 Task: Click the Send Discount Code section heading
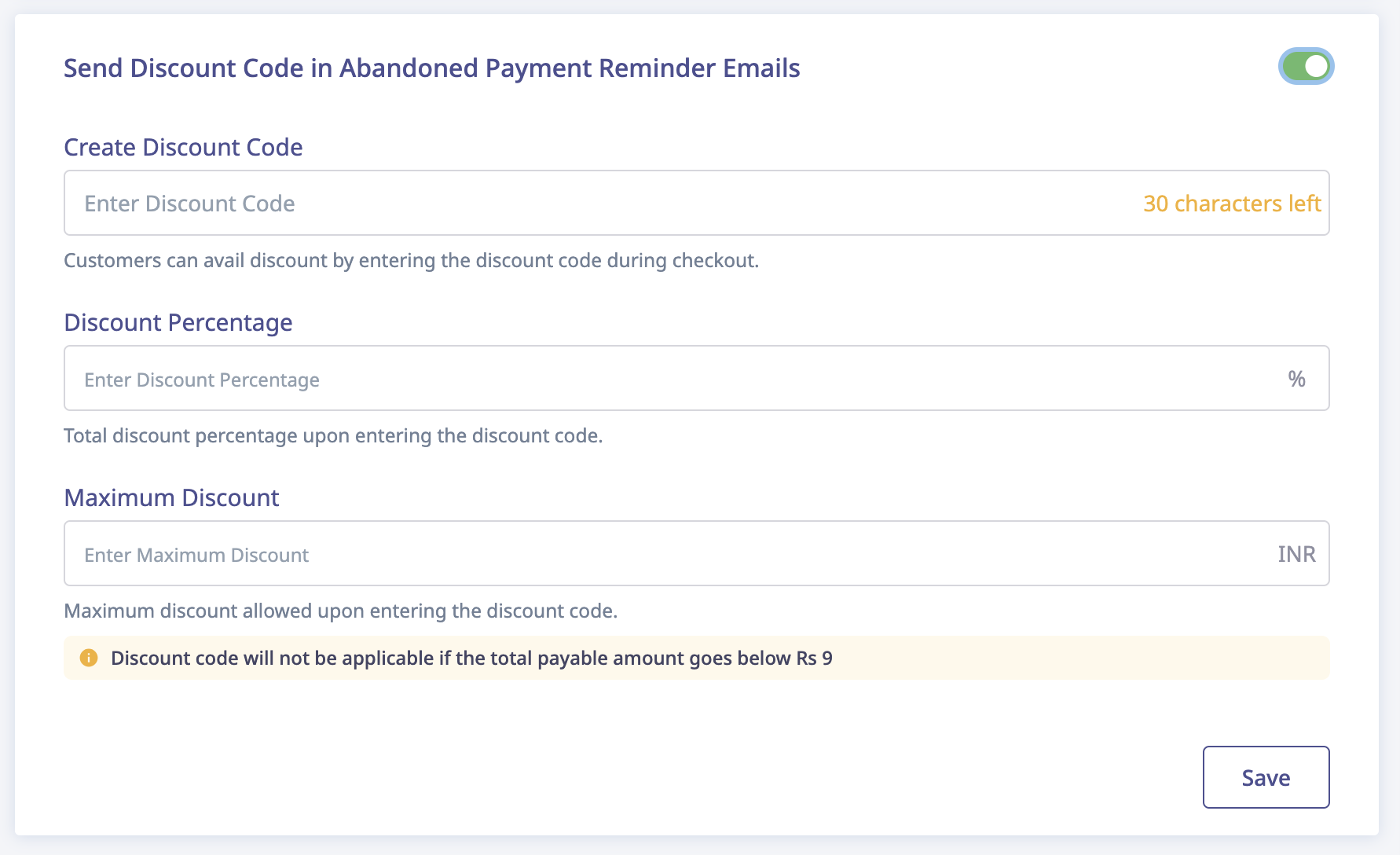tap(431, 68)
